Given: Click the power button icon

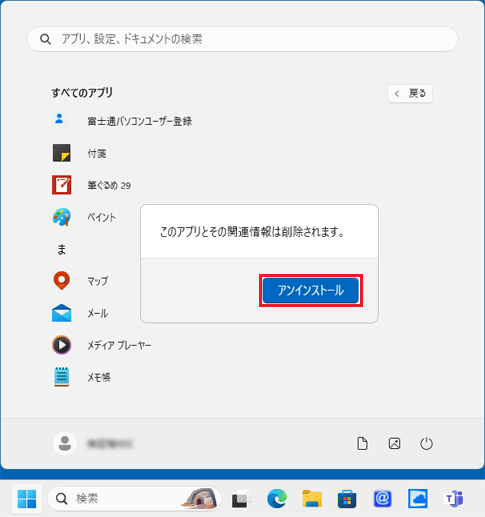Looking at the screenshot, I should click(x=426, y=444).
